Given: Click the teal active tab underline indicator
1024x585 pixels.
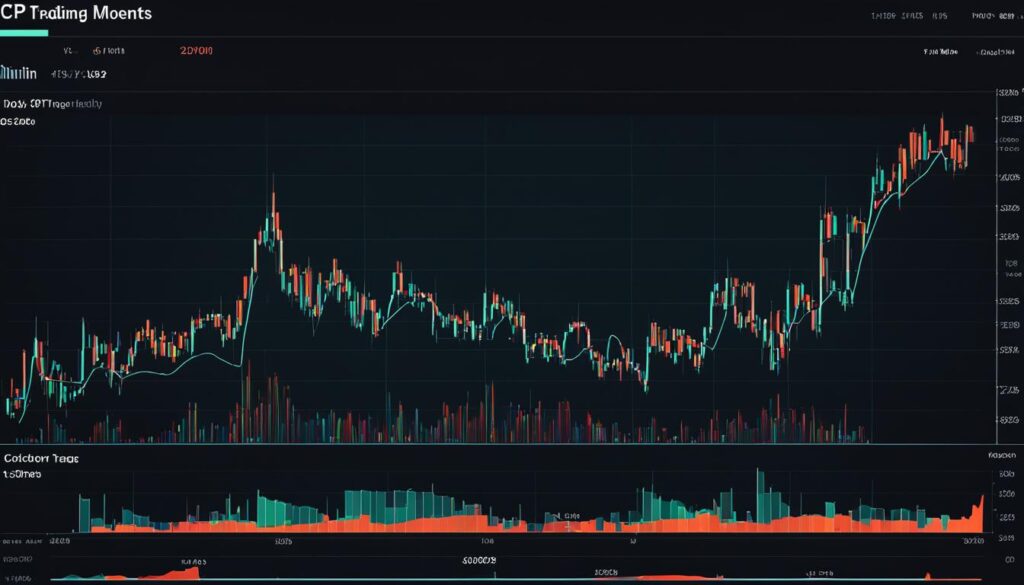Looking at the screenshot, I should [24, 33].
